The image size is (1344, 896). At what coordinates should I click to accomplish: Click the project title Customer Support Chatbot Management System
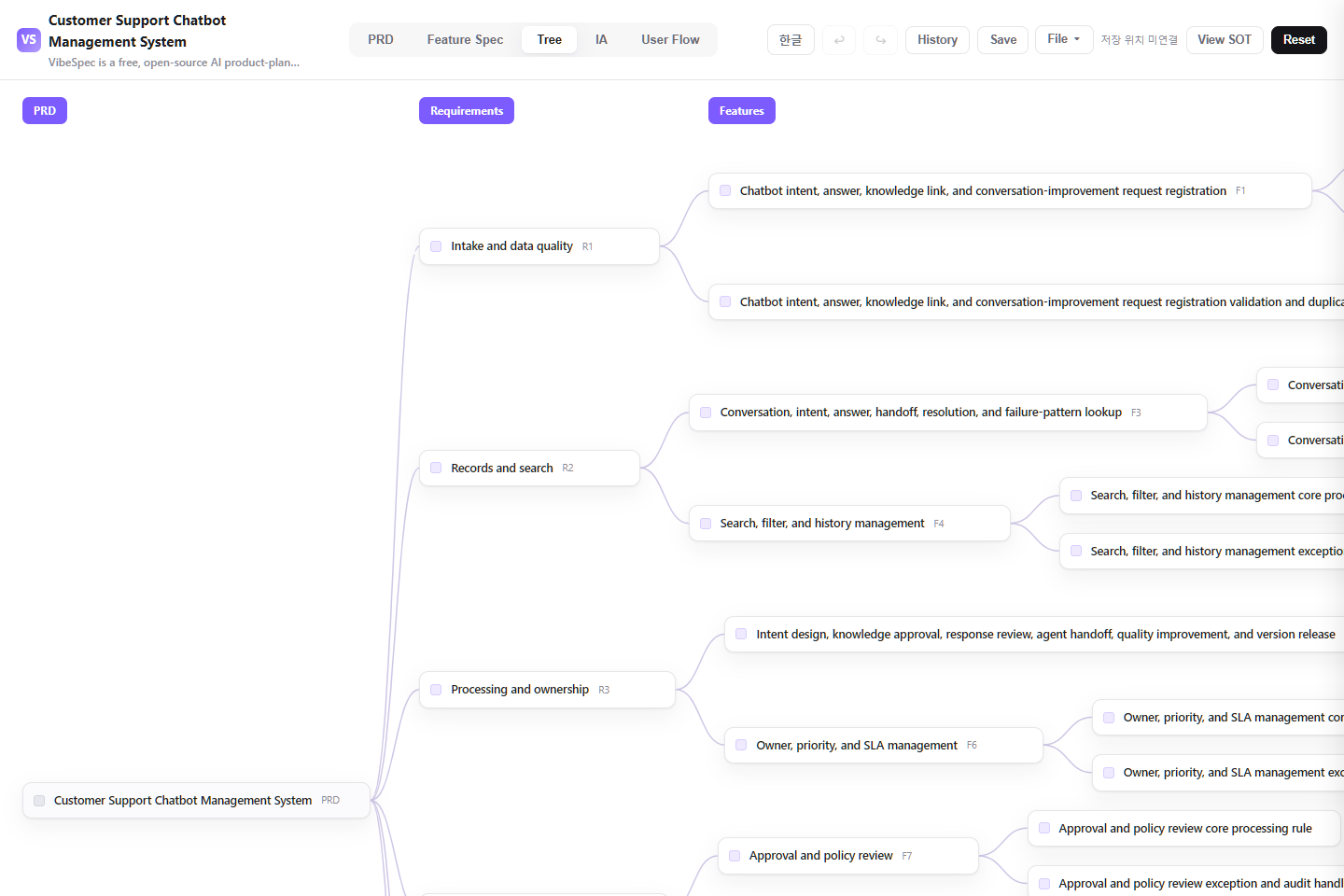tap(137, 31)
